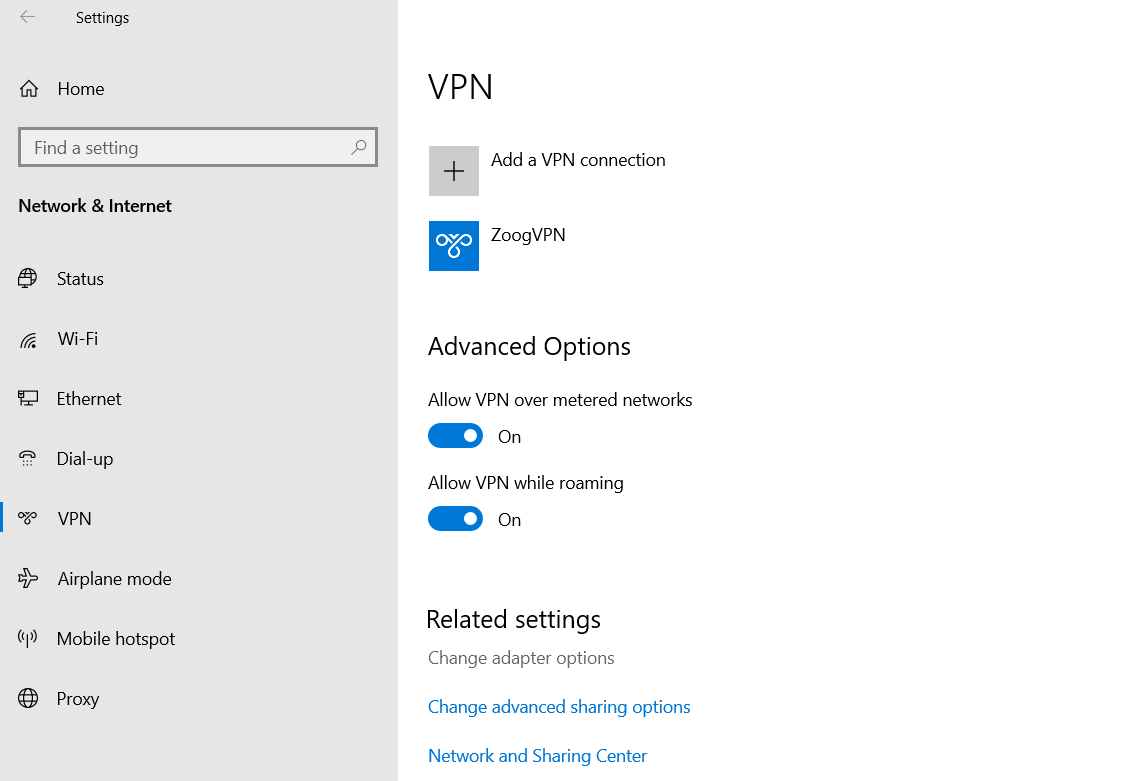The height and width of the screenshot is (781, 1125).
Task: Open the ZoogVPN connection icon
Action: [x=454, y=245]
